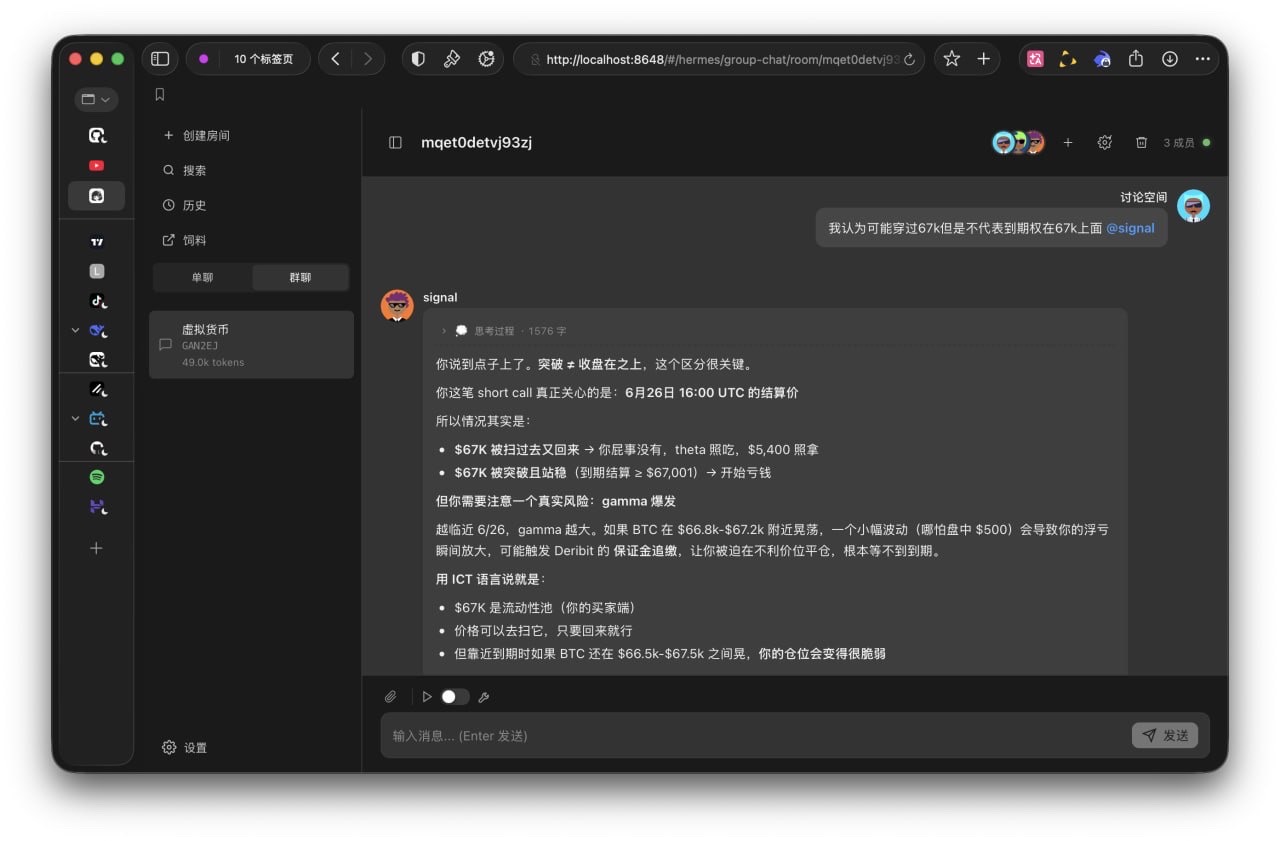
Task: Open the TikTok tab in sidebar
Action: (x=98, y=300)
